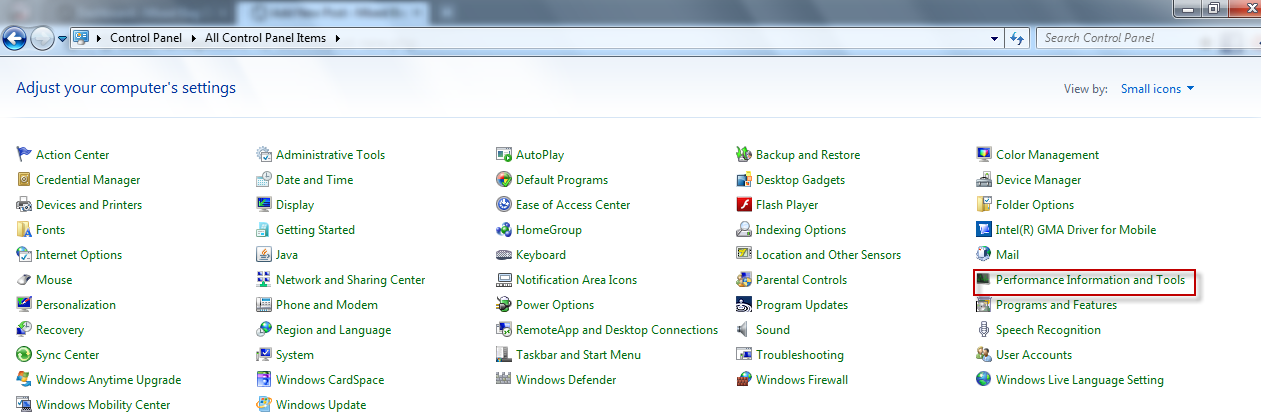Expand the arrow after All Control Panel Items
The width and height of the screenshot is (1261, 419).
tap(338, 38)
